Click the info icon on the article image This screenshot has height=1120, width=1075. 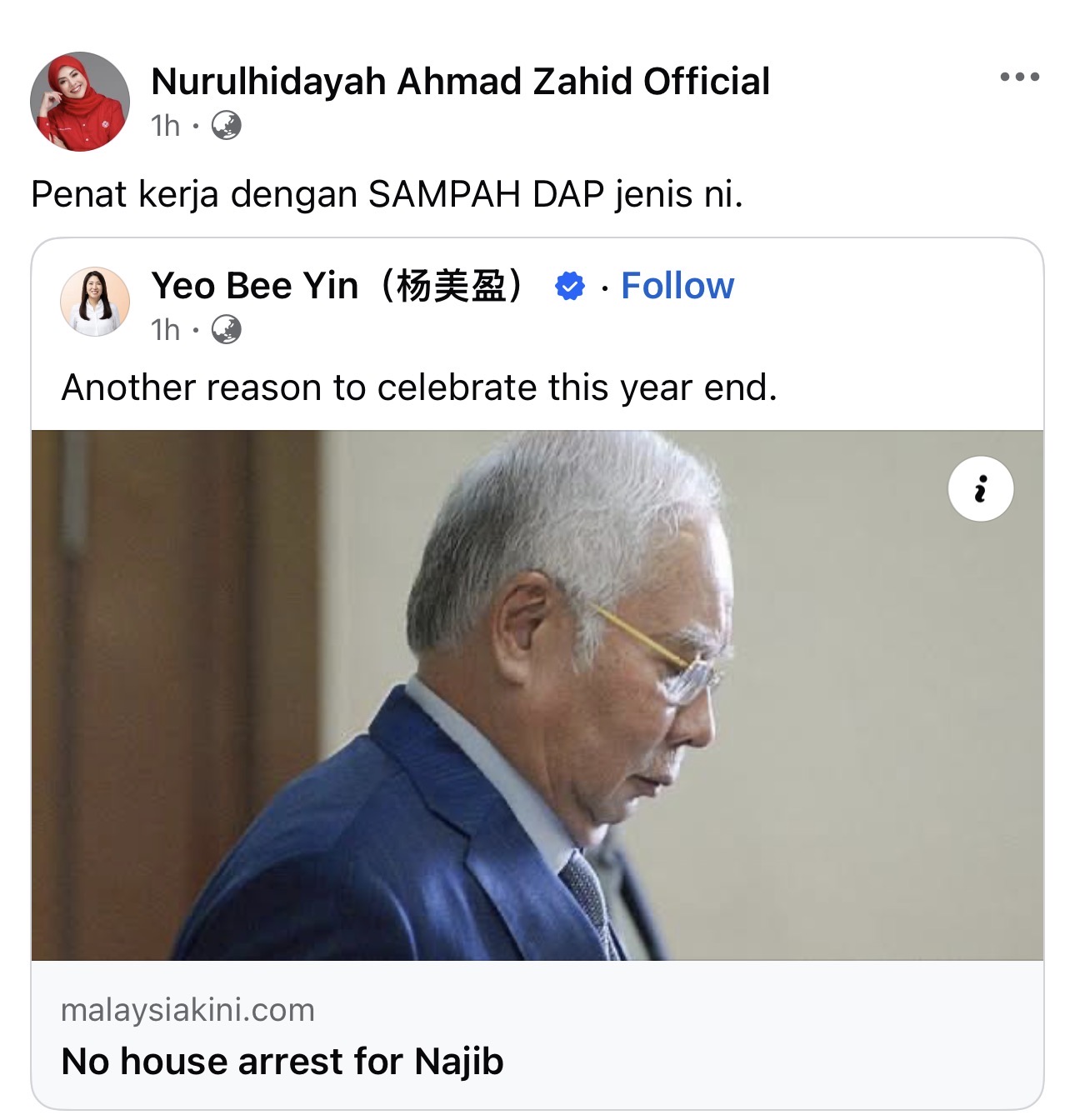pos(981,489)
